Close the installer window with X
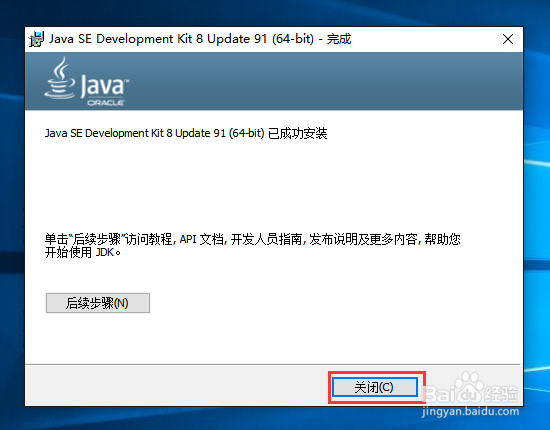This screenshot has width=550, height=430. coord(508,39)
